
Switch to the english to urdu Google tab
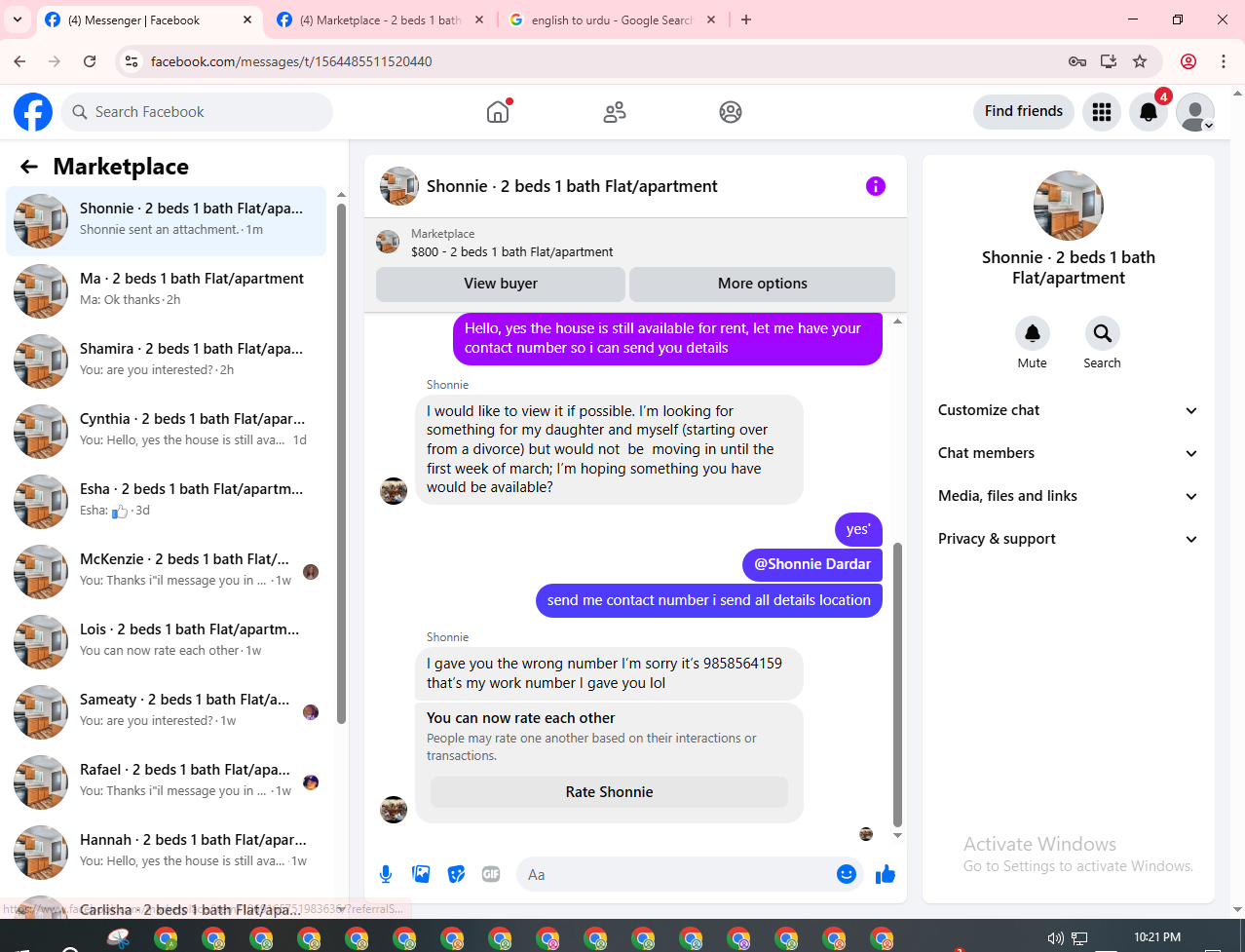[612, 19]
